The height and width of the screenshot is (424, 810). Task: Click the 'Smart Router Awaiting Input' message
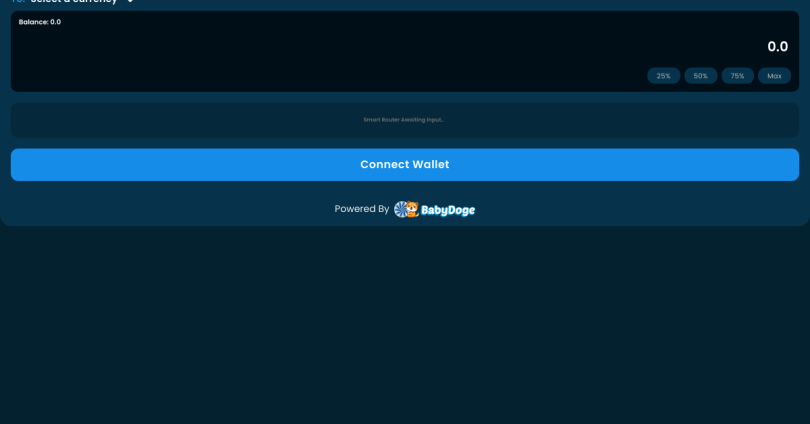(404, 120)
